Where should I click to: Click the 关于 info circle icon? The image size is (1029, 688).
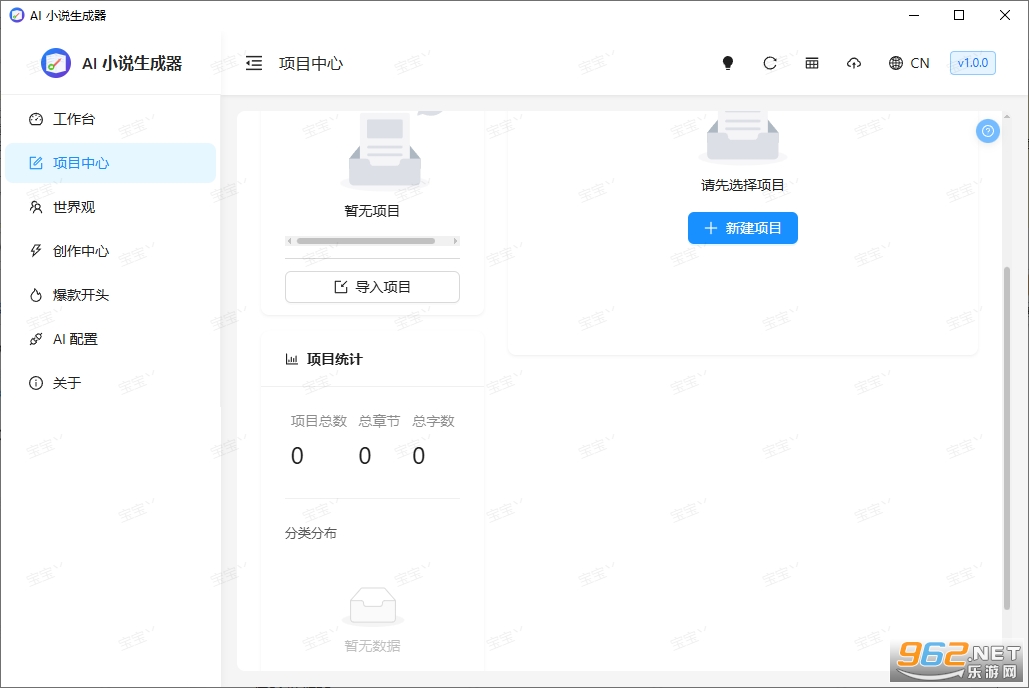click(36, 383)
